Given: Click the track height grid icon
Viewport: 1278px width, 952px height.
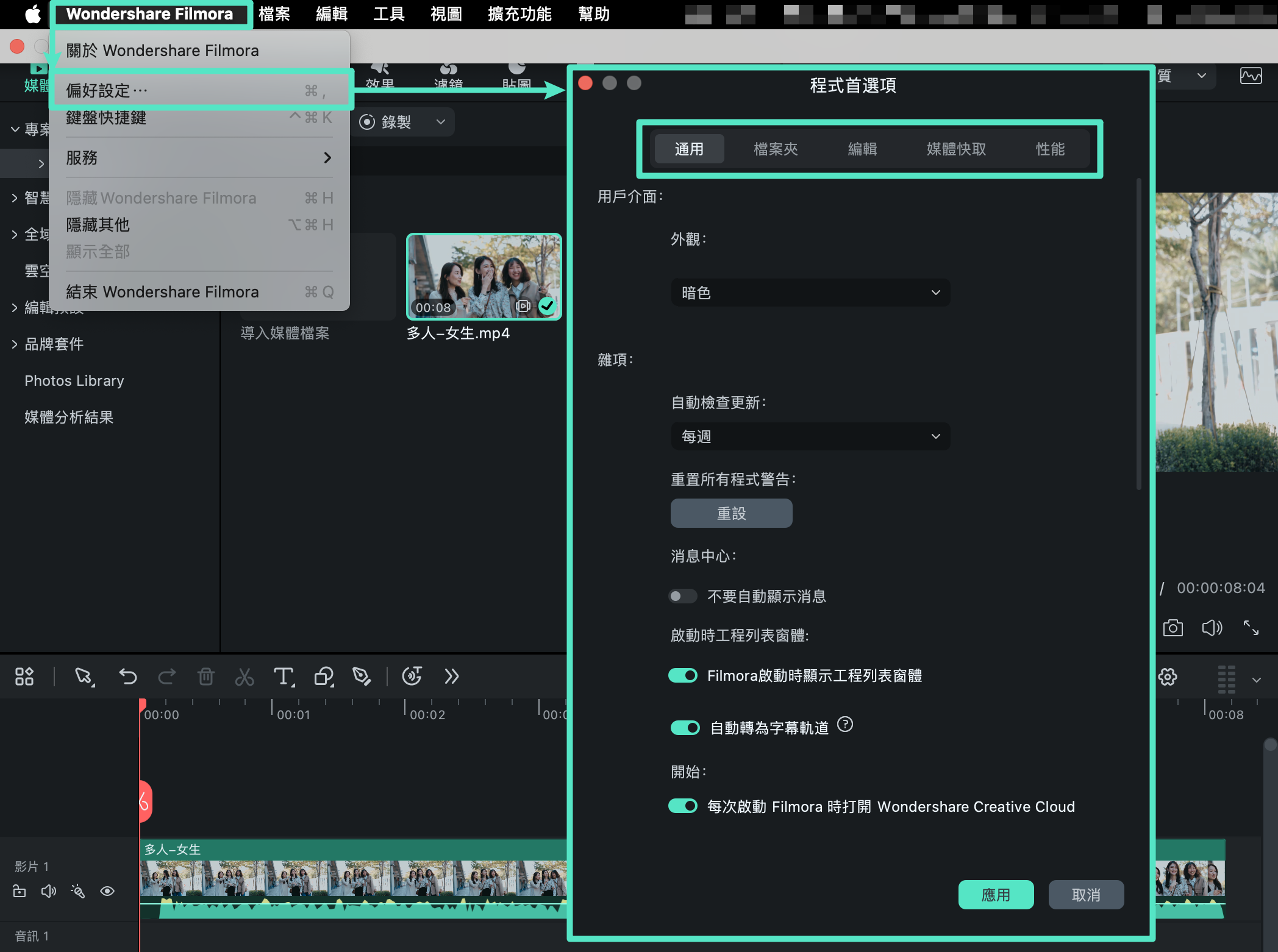Looking at the screenshot, I should [x=1227, y=679].
